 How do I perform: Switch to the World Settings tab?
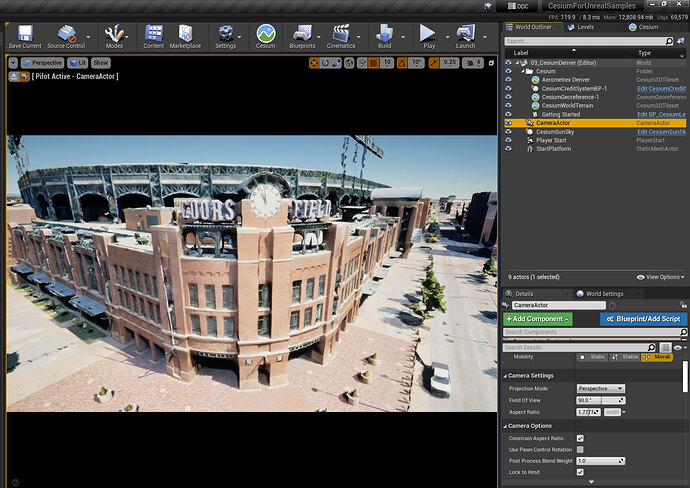pyautogui.click(x=603, y=293)
